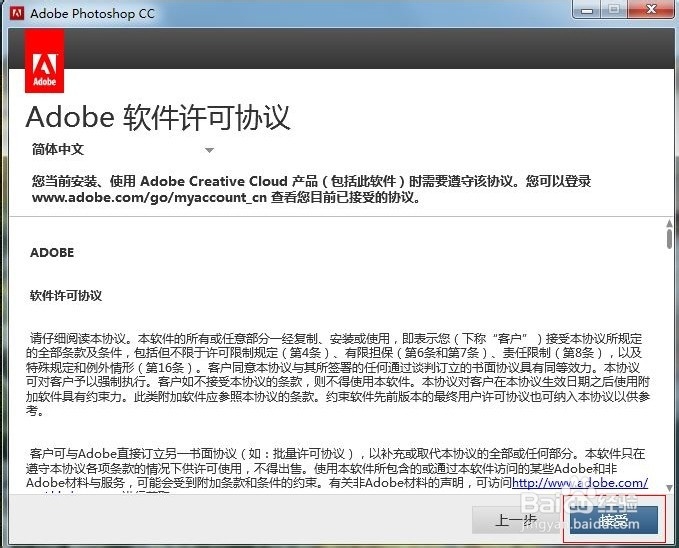The width and height of the screenshot is (679, 548).
Task: Click the 接受 accept button
Action: pos(614,519)
